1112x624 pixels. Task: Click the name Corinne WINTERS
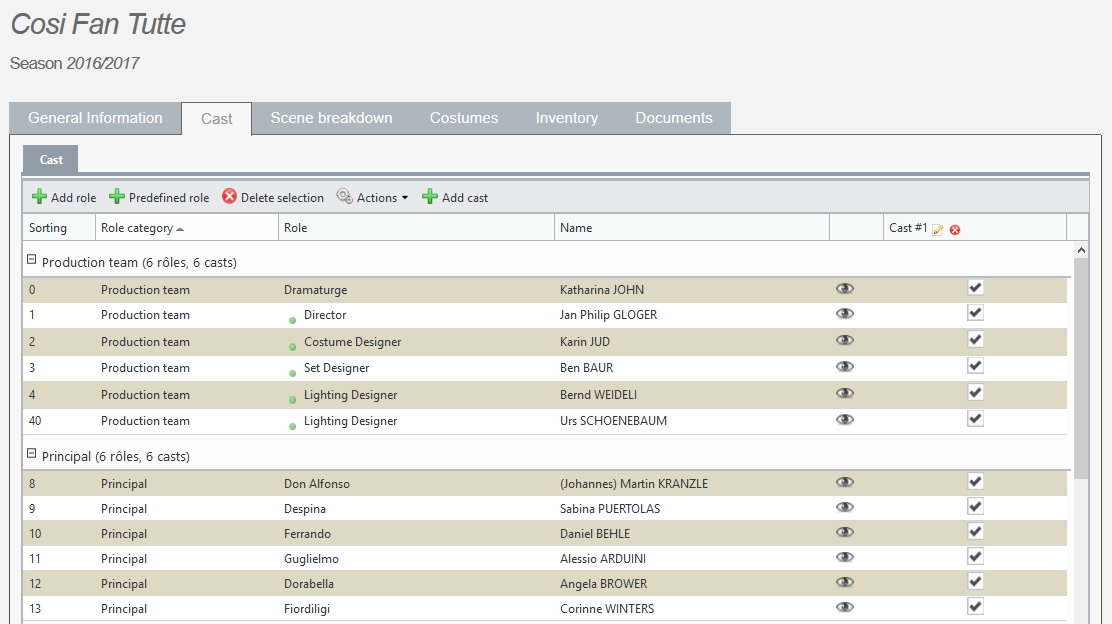tap(607, 608)
